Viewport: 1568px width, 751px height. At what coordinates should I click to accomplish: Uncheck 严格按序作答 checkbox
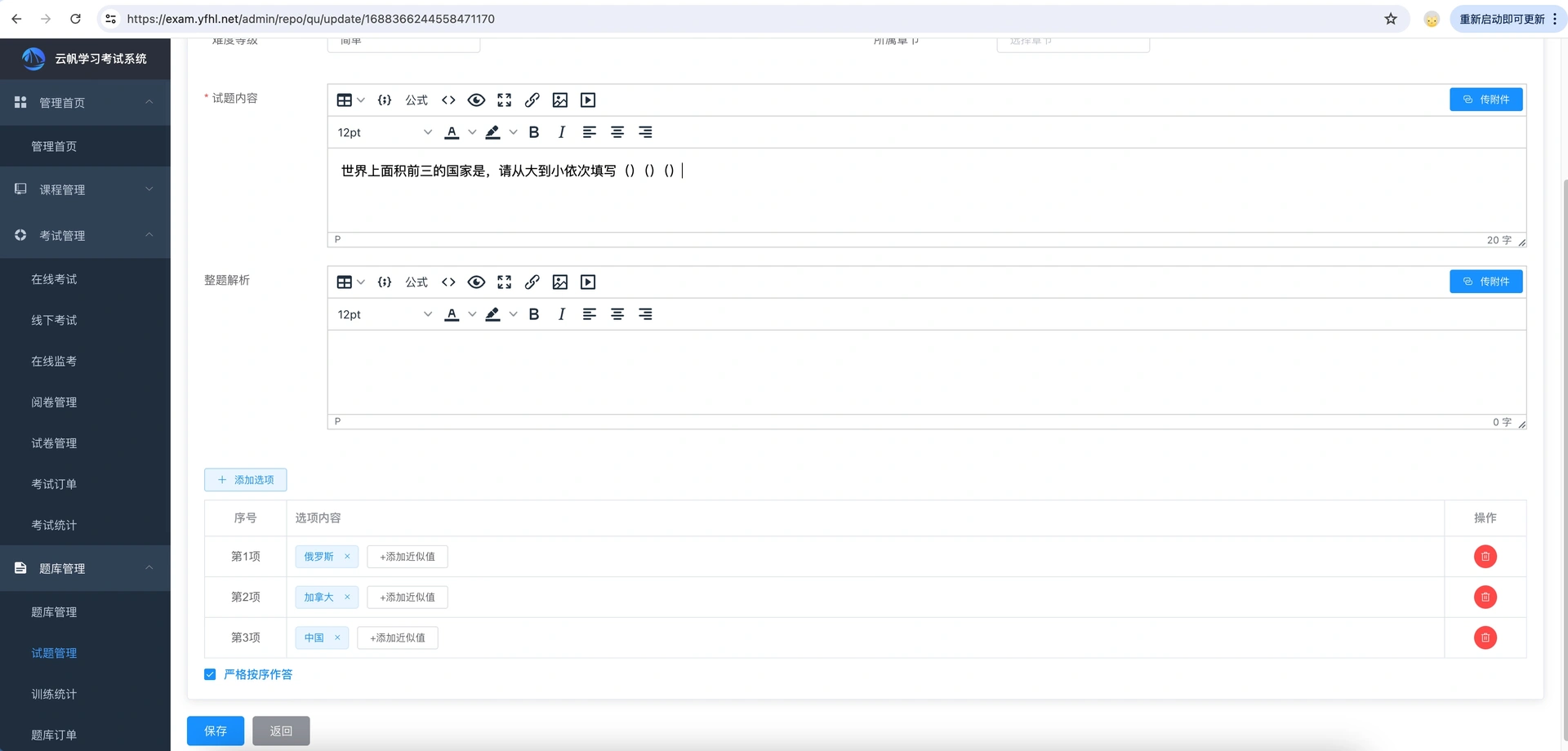(x=210, y=674)
